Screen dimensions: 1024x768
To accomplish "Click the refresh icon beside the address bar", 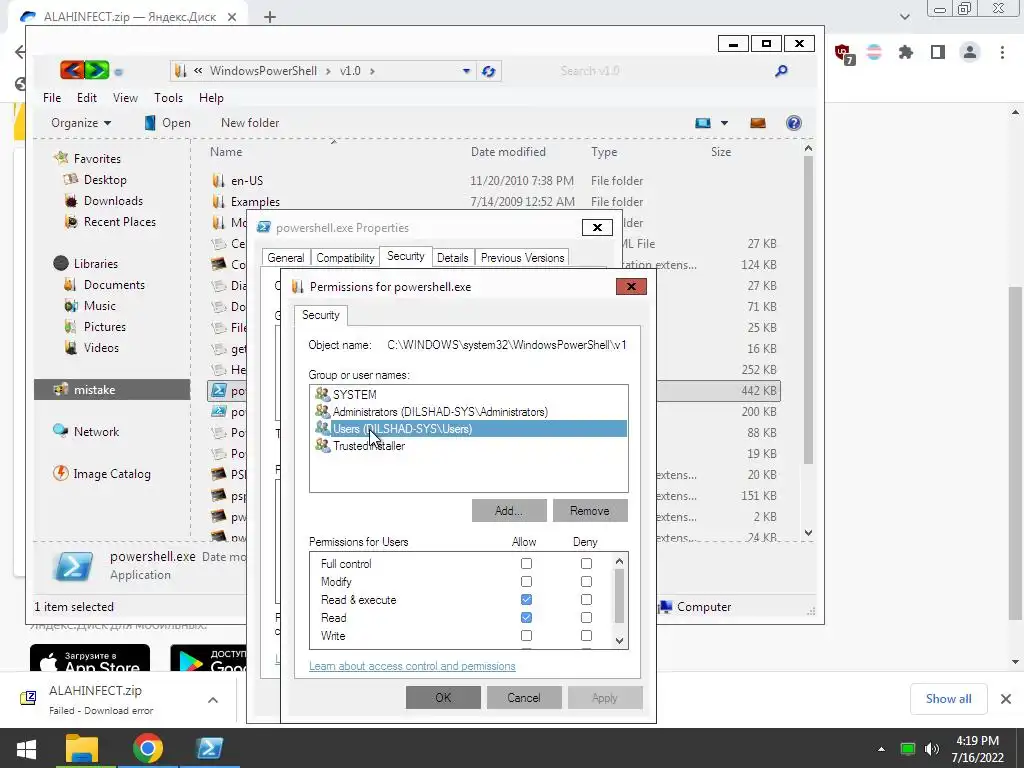I will click(488, 71).
